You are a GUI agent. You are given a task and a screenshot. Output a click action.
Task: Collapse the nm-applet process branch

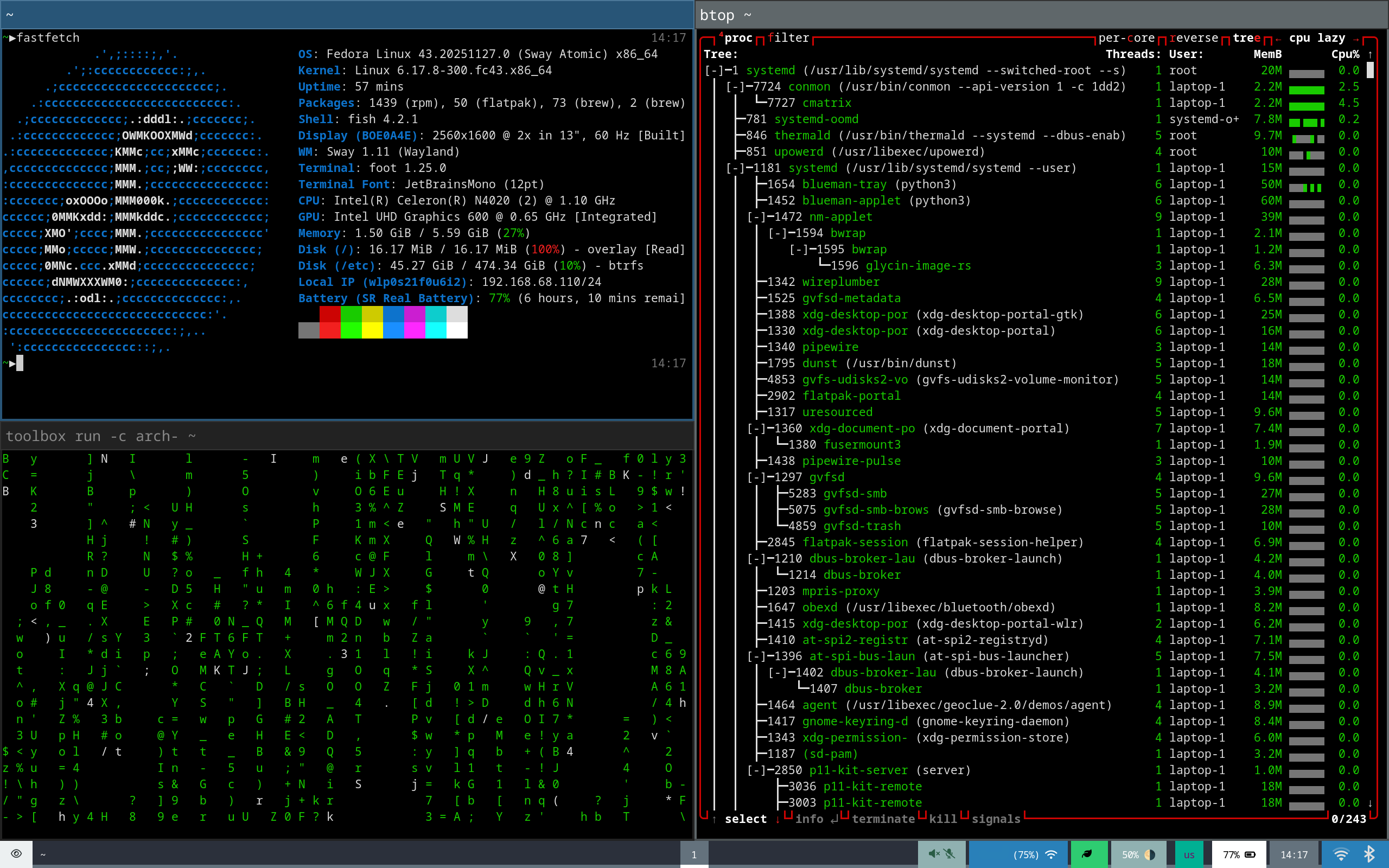point(757,217)
